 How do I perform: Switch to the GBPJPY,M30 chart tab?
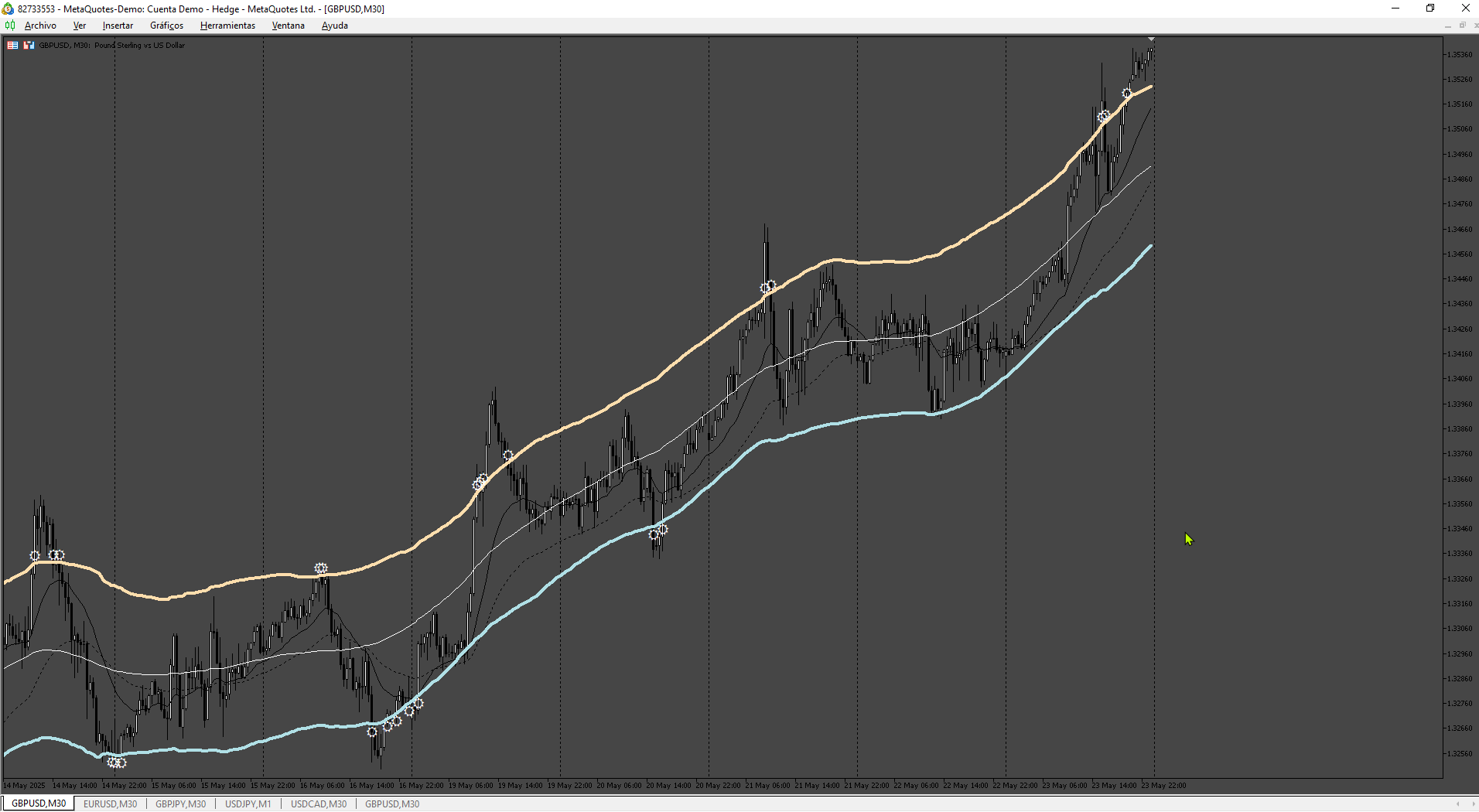pyautogui.click(x=180, y=803)
